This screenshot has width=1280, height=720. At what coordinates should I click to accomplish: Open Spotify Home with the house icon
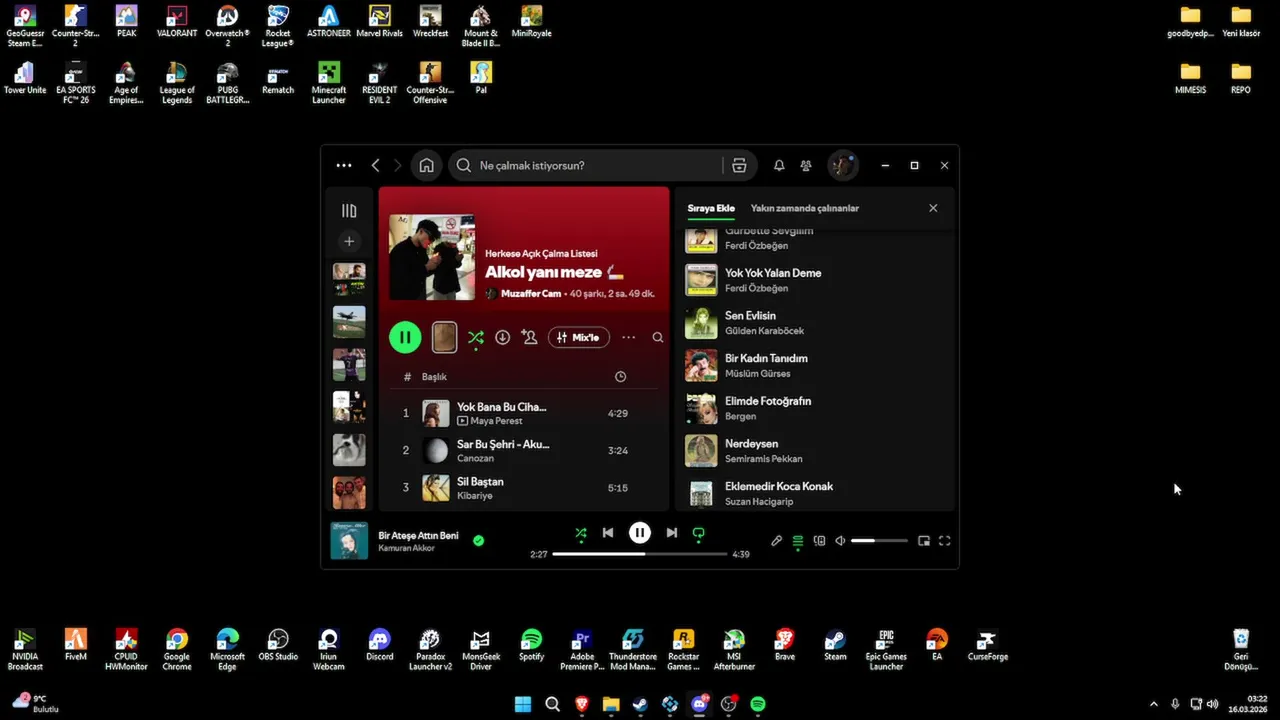coord(427,165)
